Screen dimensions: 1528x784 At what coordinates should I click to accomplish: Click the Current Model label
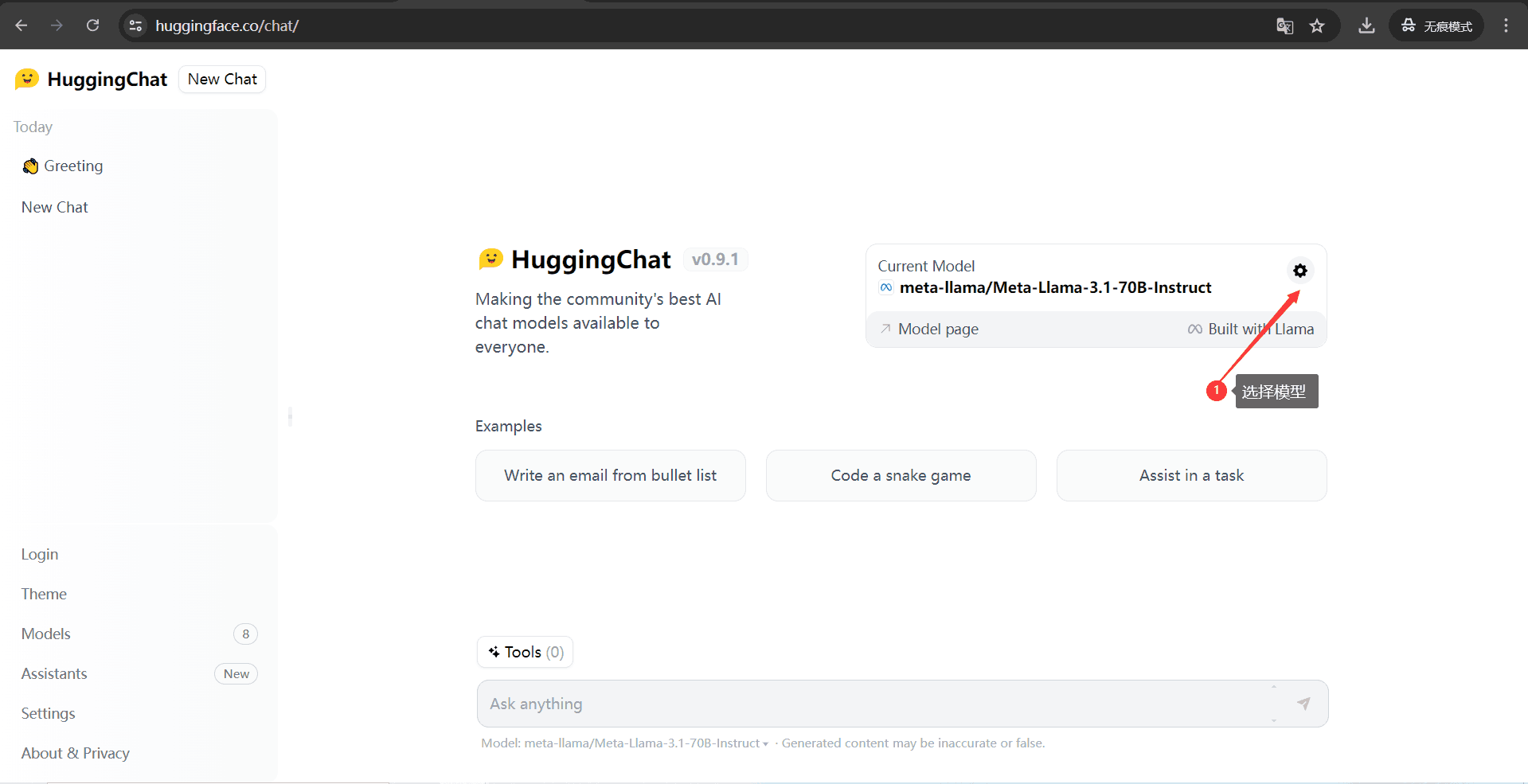(926, 266)
